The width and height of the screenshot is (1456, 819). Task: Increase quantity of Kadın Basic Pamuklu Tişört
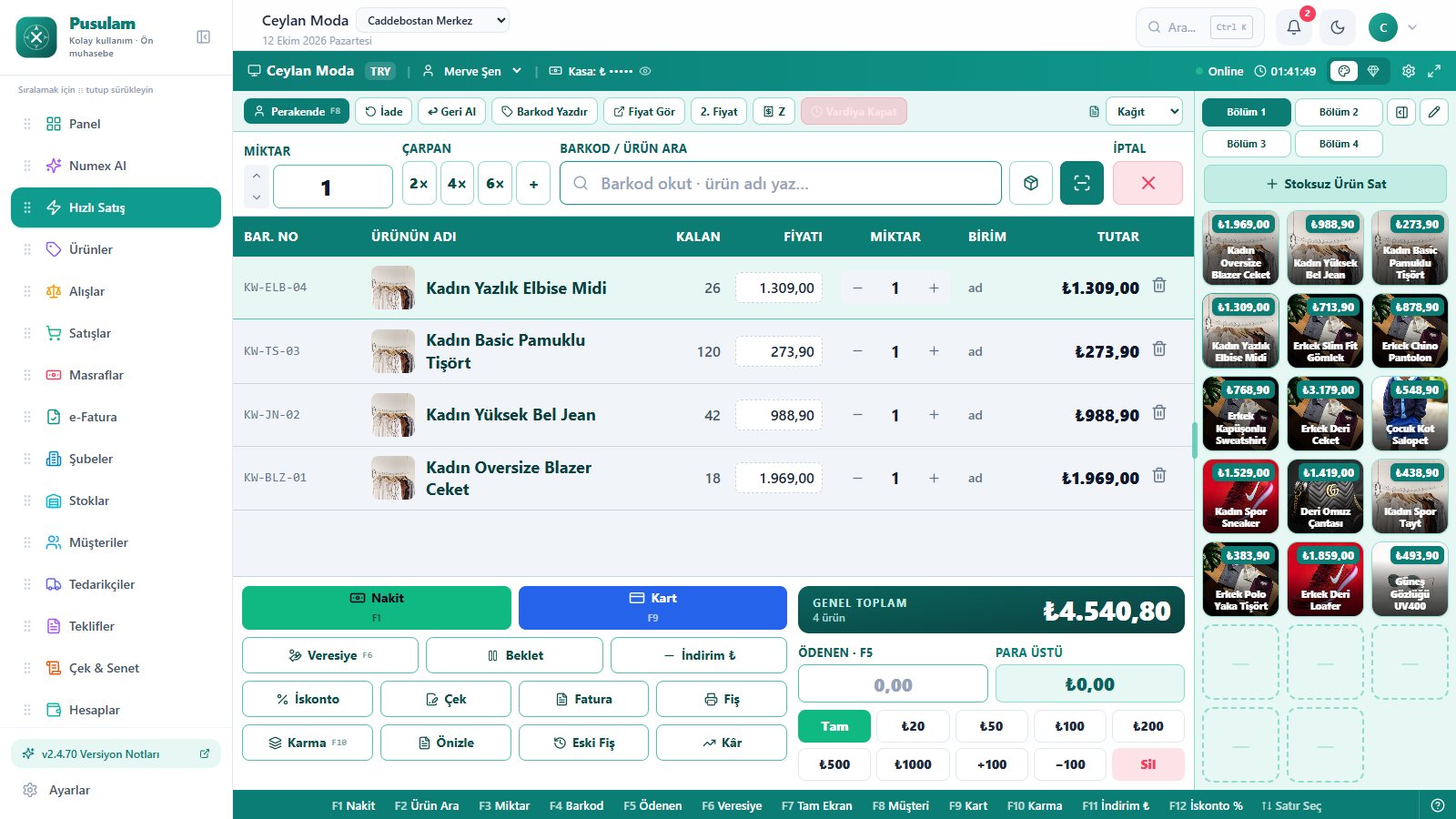click(934, 351)
